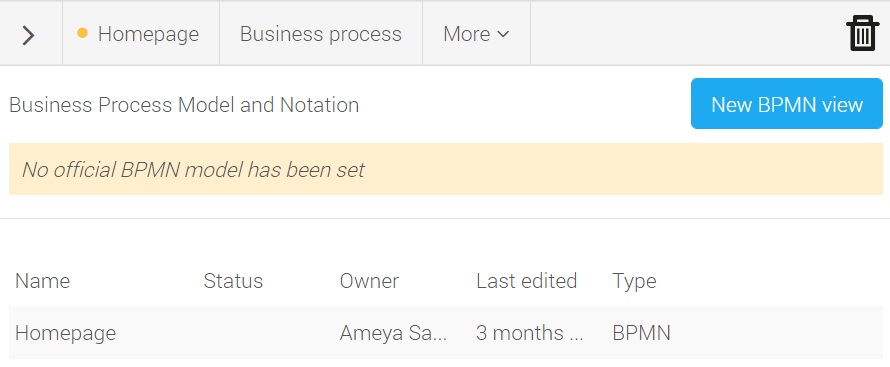This screenshot has height=367, width=890.
Task: Select the Business Process Model and Notation heading
Action: point(184,105)
